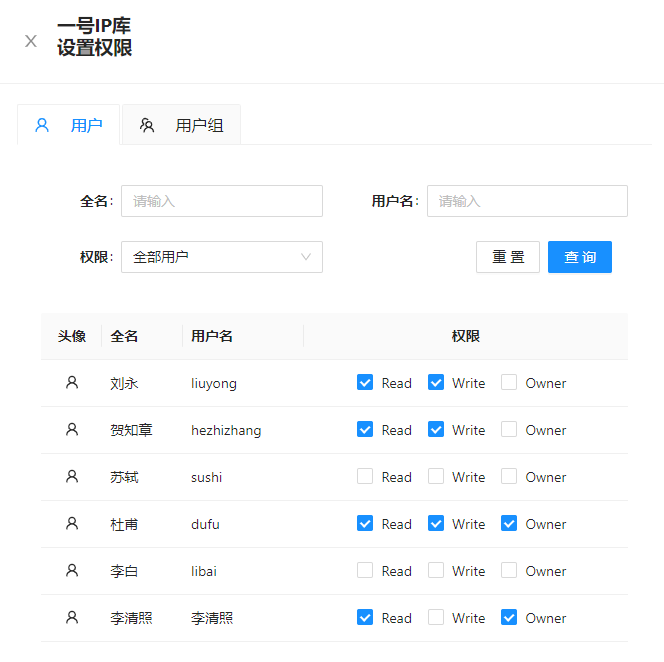Click the 查询 search button
This screenshot has height=662, width=664.
click(x=580, y=257)
